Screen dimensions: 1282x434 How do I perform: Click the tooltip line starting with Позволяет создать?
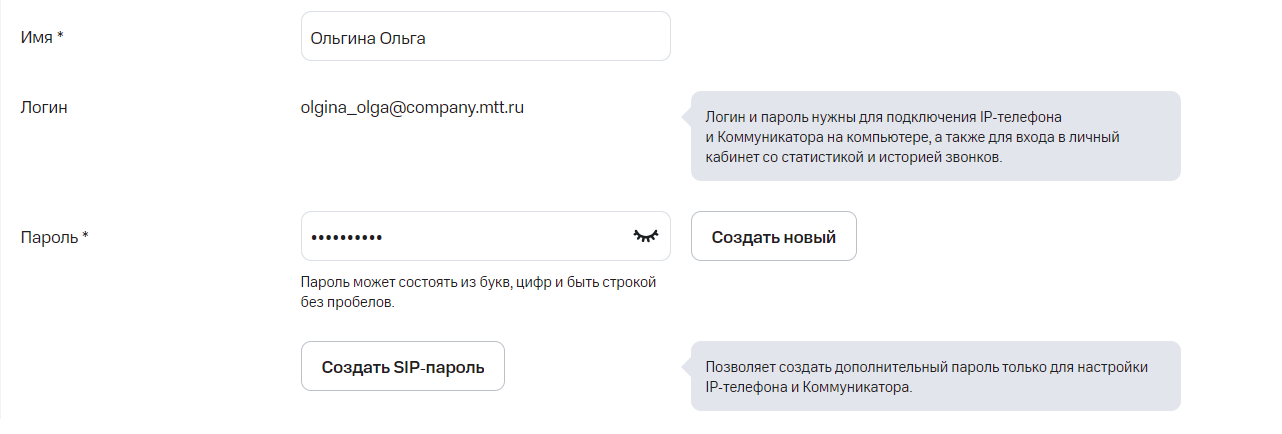pyautogui.click(x=925, y=367)
